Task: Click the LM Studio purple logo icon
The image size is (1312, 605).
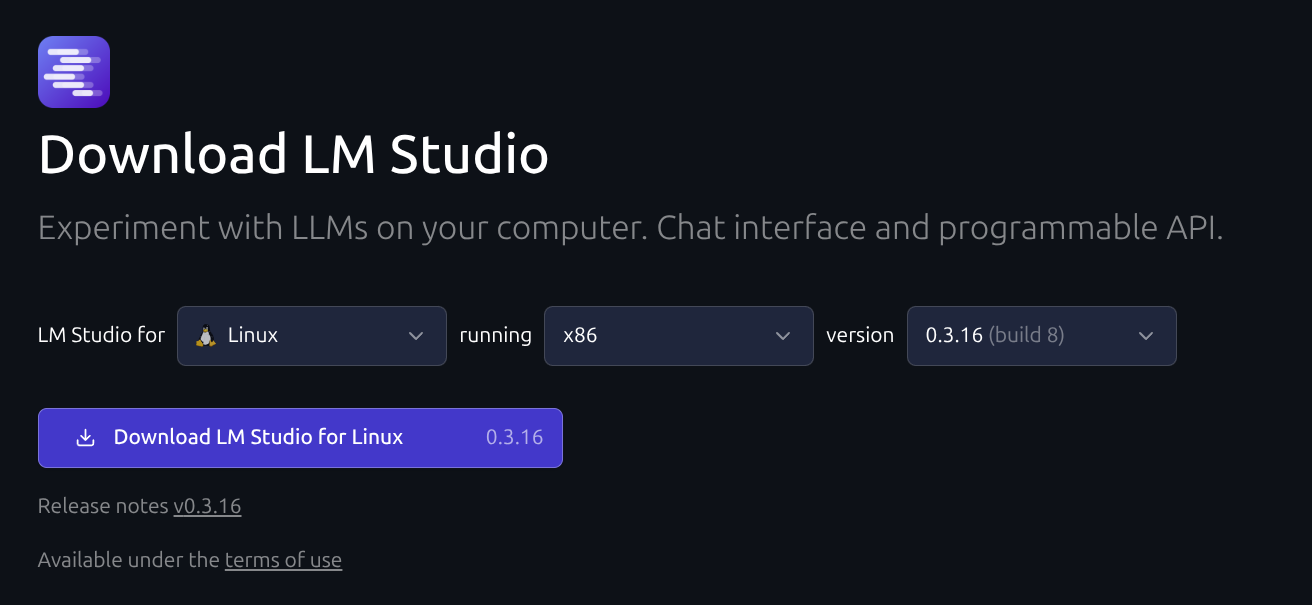Action: (x=74, y=71)
